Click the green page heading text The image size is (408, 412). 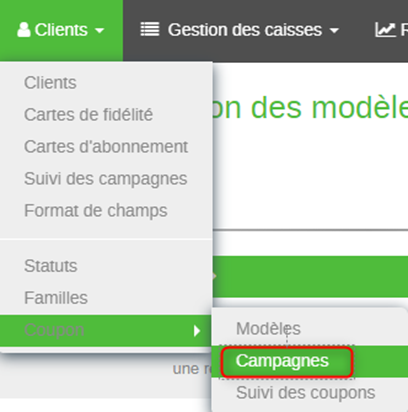(x=310, y=108)
